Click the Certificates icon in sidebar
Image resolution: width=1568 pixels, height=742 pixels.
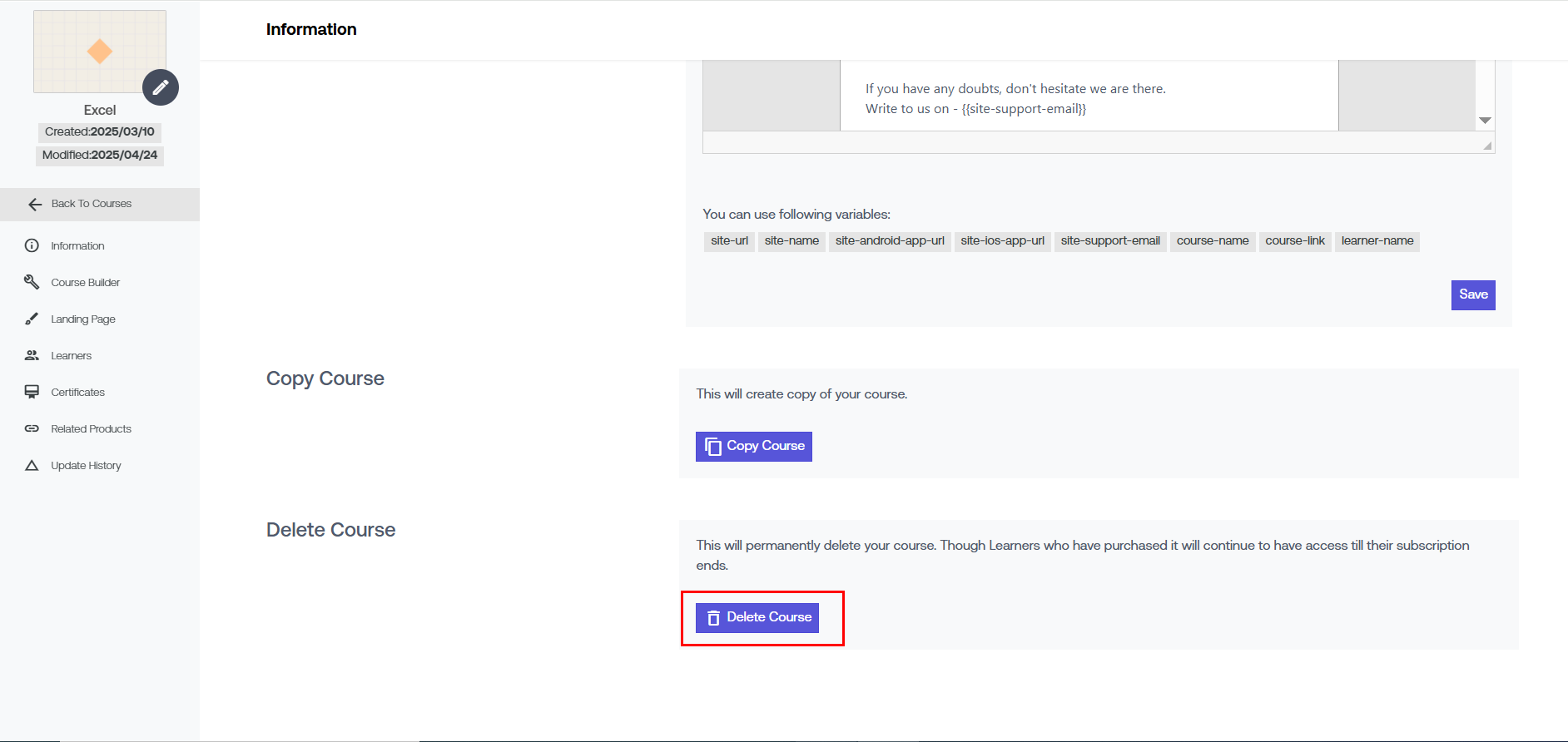click(x=32, y=392)
